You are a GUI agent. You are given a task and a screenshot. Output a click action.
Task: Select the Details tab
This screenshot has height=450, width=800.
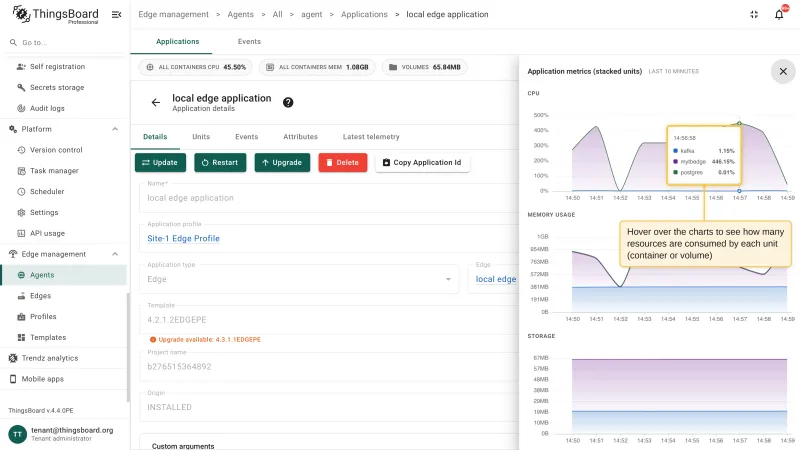[x=155, y=137]
